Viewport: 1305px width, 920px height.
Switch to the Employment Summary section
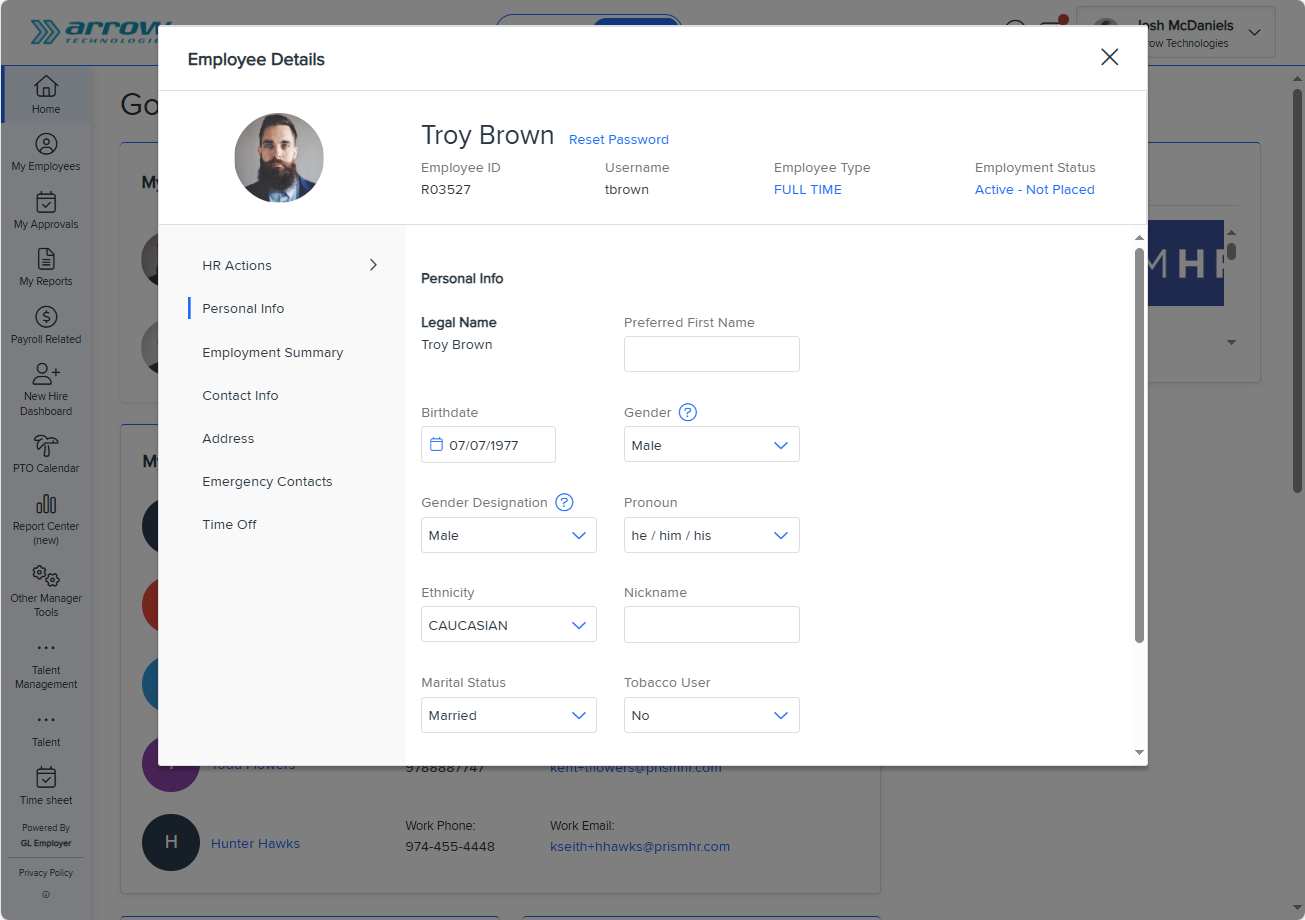(x=272, y=352)
